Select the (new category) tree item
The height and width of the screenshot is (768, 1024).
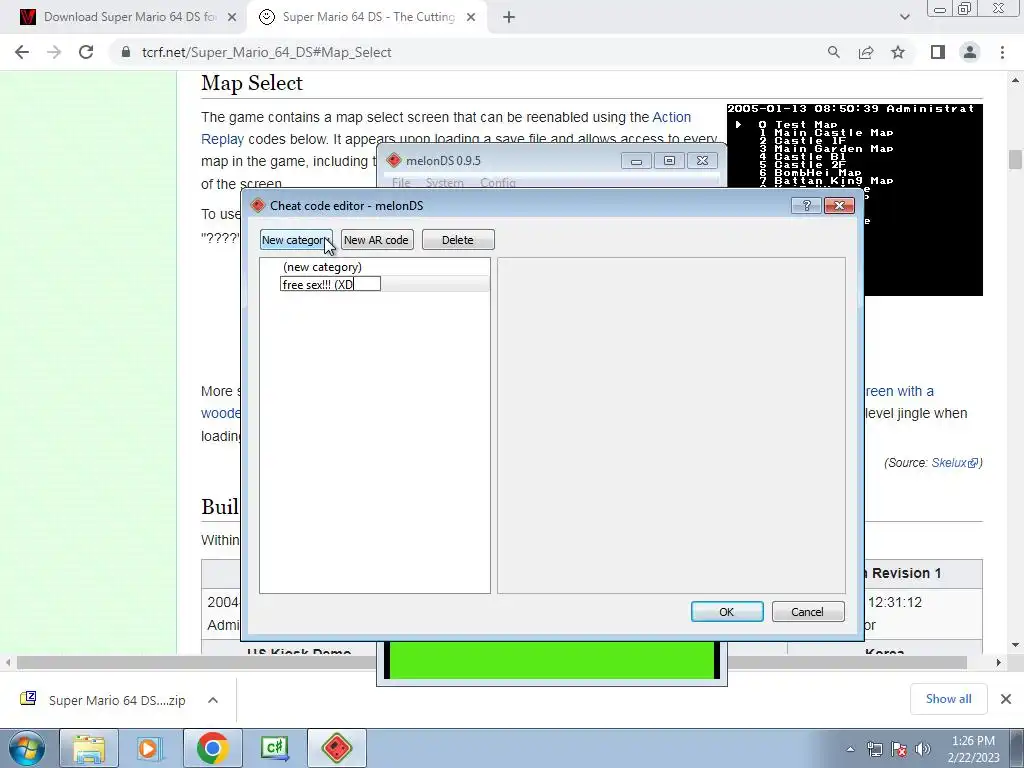click(322, 267)
